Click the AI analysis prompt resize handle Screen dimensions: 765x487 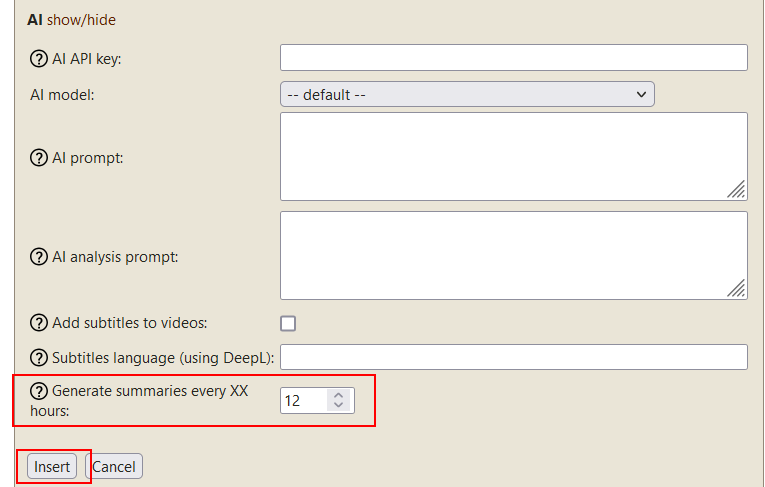737,289
